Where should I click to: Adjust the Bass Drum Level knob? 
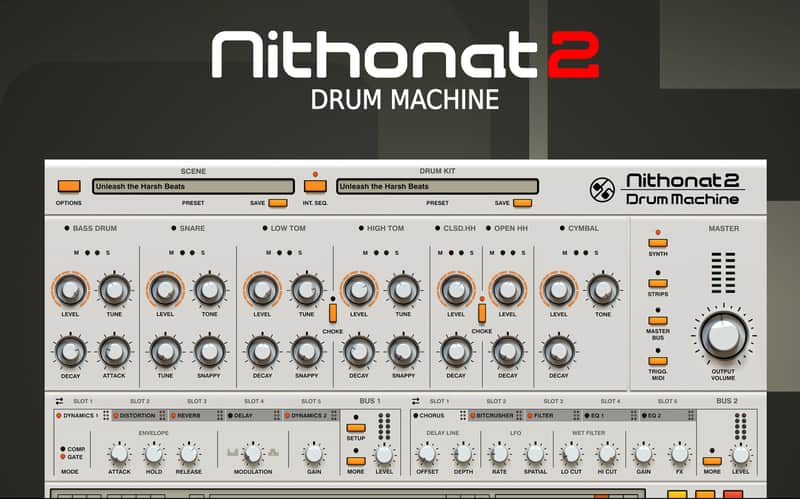[x=70, y=290]
